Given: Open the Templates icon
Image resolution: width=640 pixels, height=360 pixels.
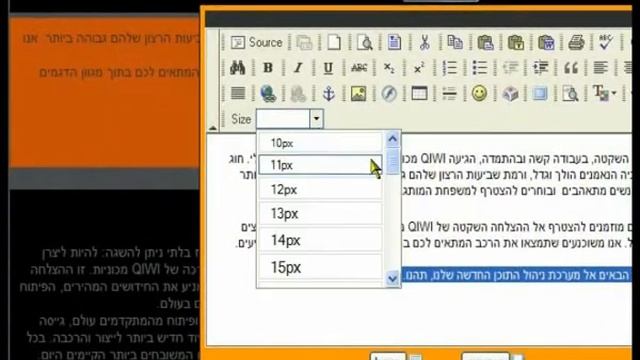Looking at the screenshot, I should 394,42.
